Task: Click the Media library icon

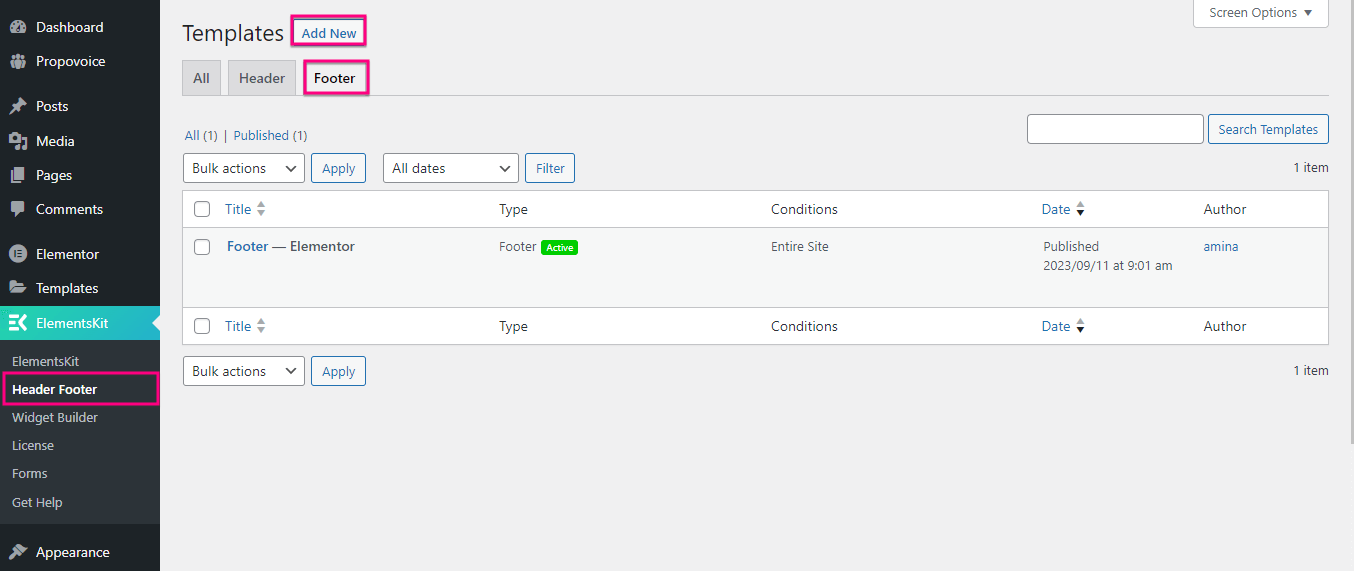Action: click(18, 141)
